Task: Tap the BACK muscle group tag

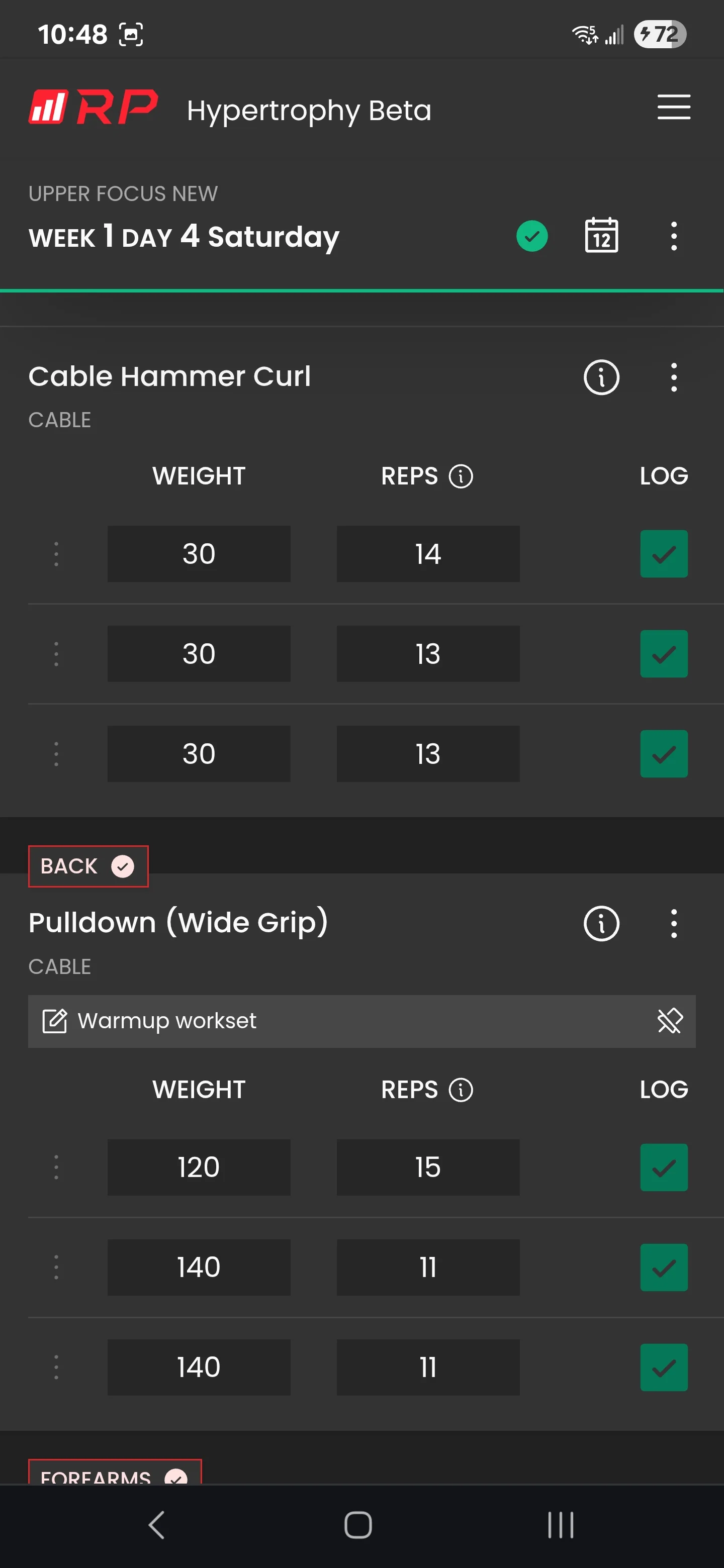Action: [x=88, y=866]
